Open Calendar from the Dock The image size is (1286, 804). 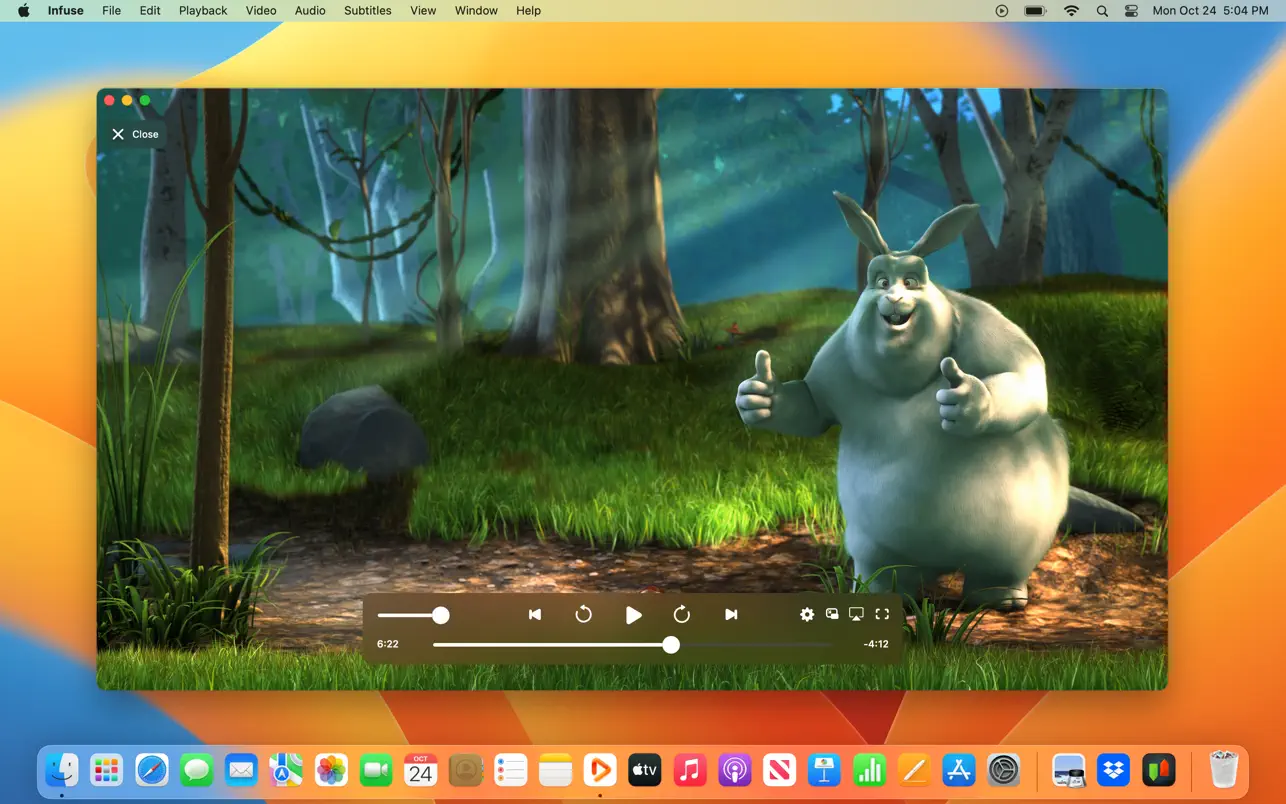(421, 770)
